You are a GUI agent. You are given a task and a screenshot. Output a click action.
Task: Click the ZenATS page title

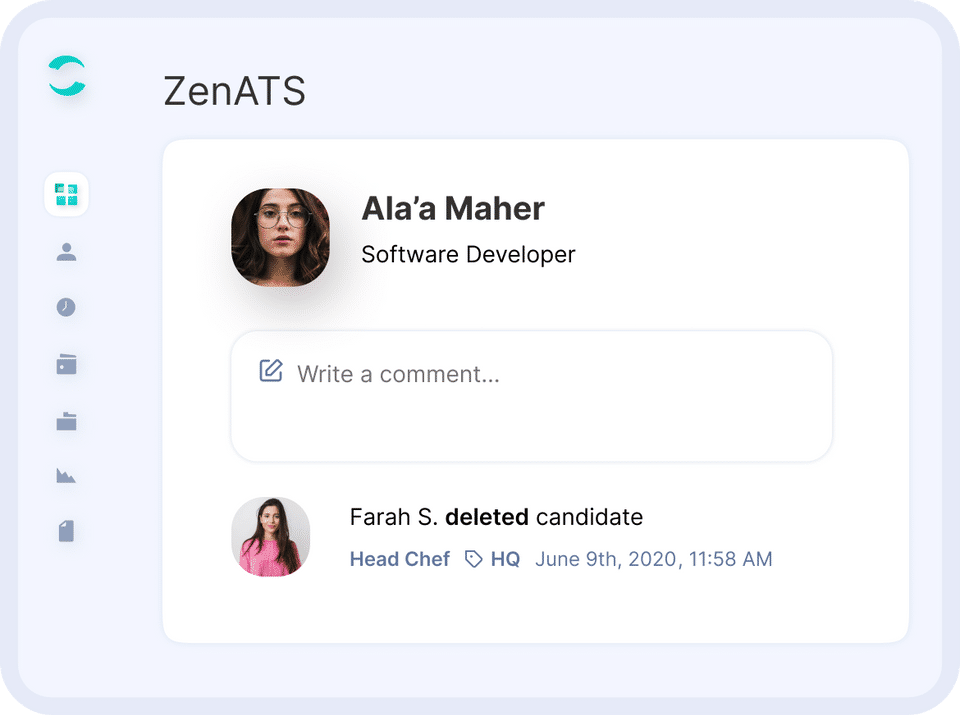[x=234, y=92]
